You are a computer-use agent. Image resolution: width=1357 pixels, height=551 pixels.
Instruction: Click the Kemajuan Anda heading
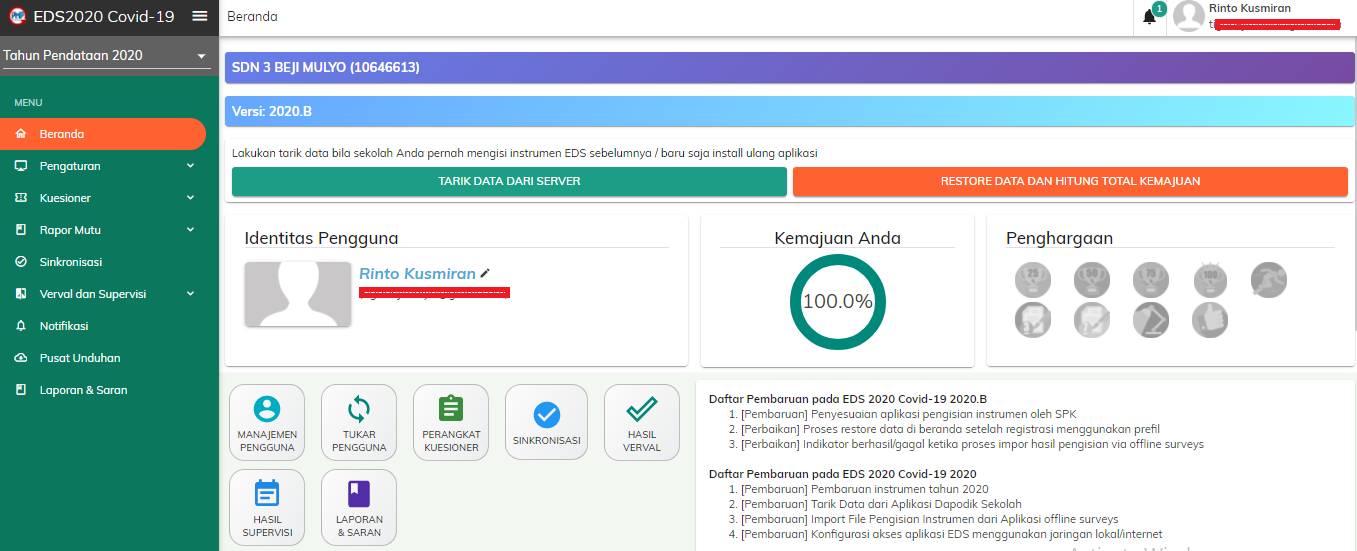837,238
